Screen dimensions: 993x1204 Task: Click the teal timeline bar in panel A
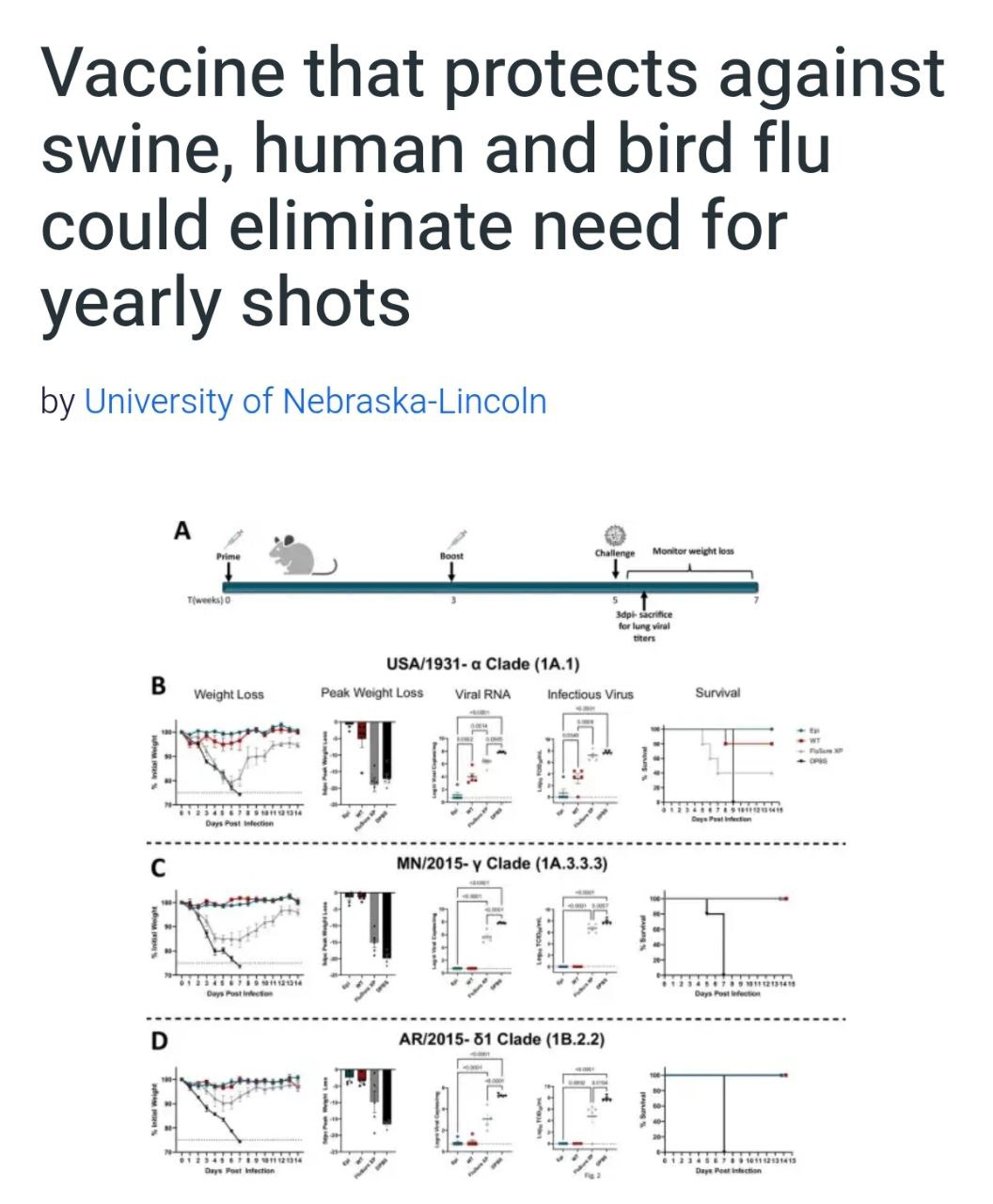pos(488,587)
